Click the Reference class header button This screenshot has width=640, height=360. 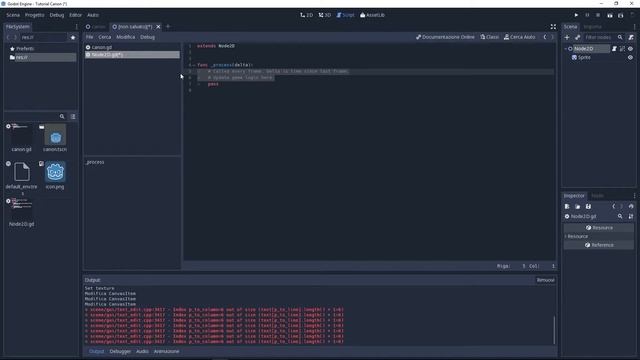coord(599,245)
